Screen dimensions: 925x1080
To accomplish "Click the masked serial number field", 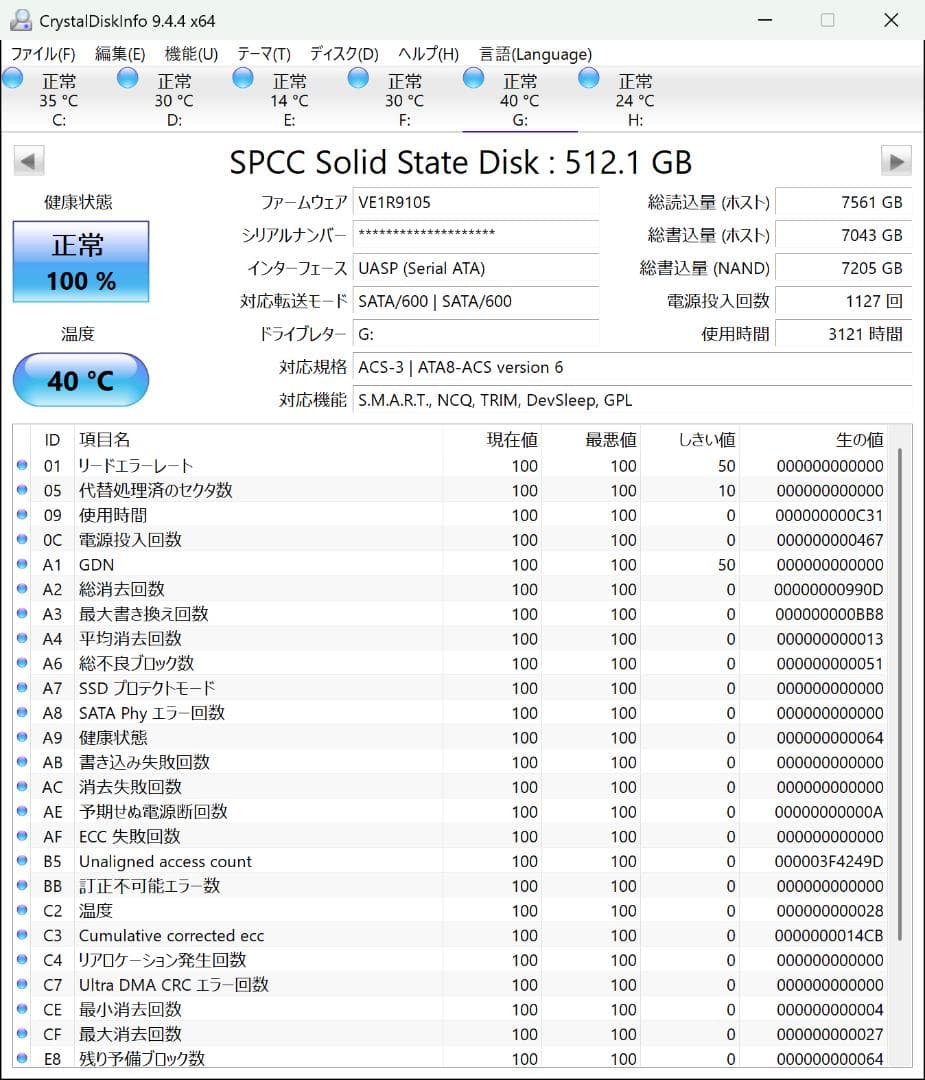I will point(476,235).
